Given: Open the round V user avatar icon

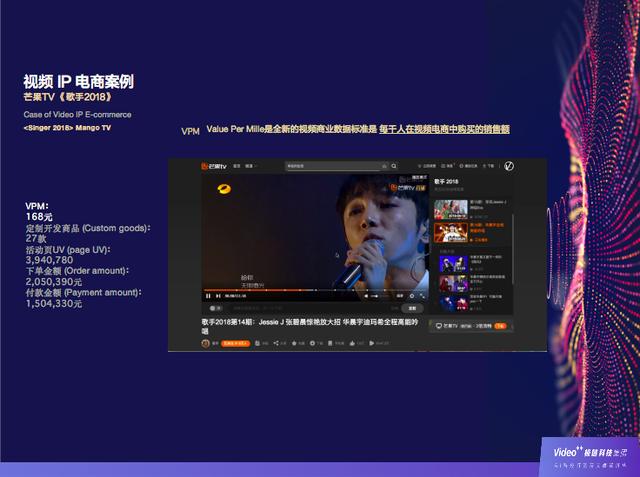Looking at the screenshot, I should pos(509,166).
